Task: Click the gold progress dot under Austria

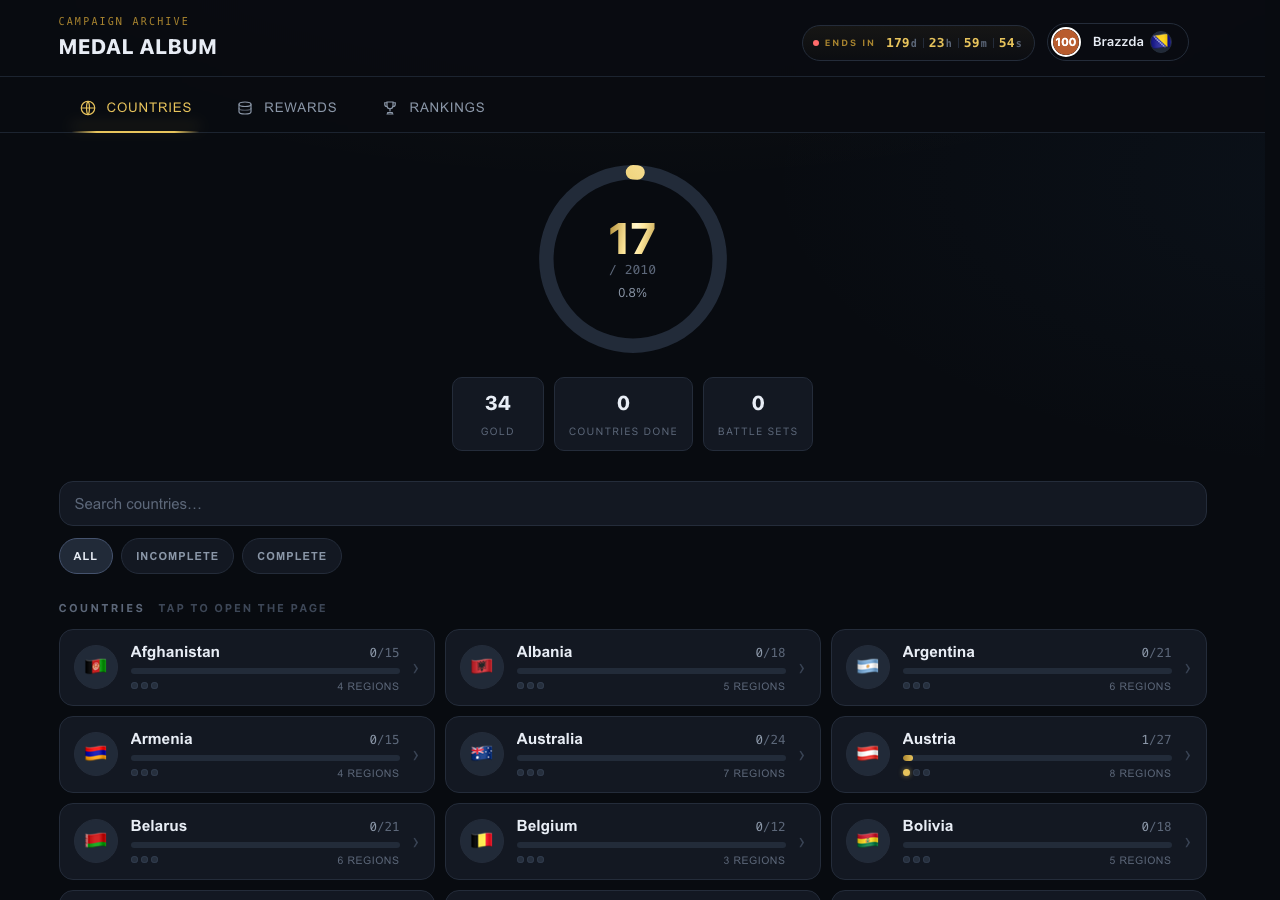Action: point(907,773)
